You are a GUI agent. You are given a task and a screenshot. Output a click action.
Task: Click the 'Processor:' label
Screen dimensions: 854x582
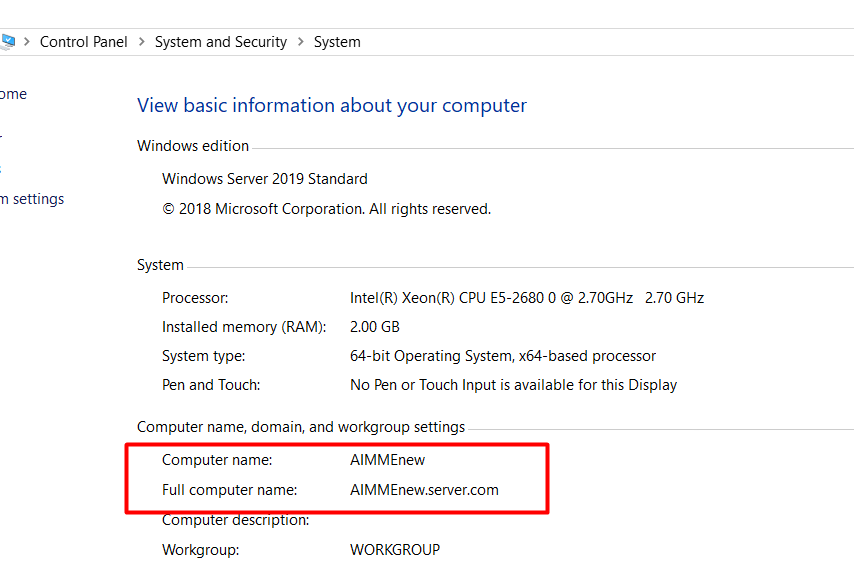(195, 298)
